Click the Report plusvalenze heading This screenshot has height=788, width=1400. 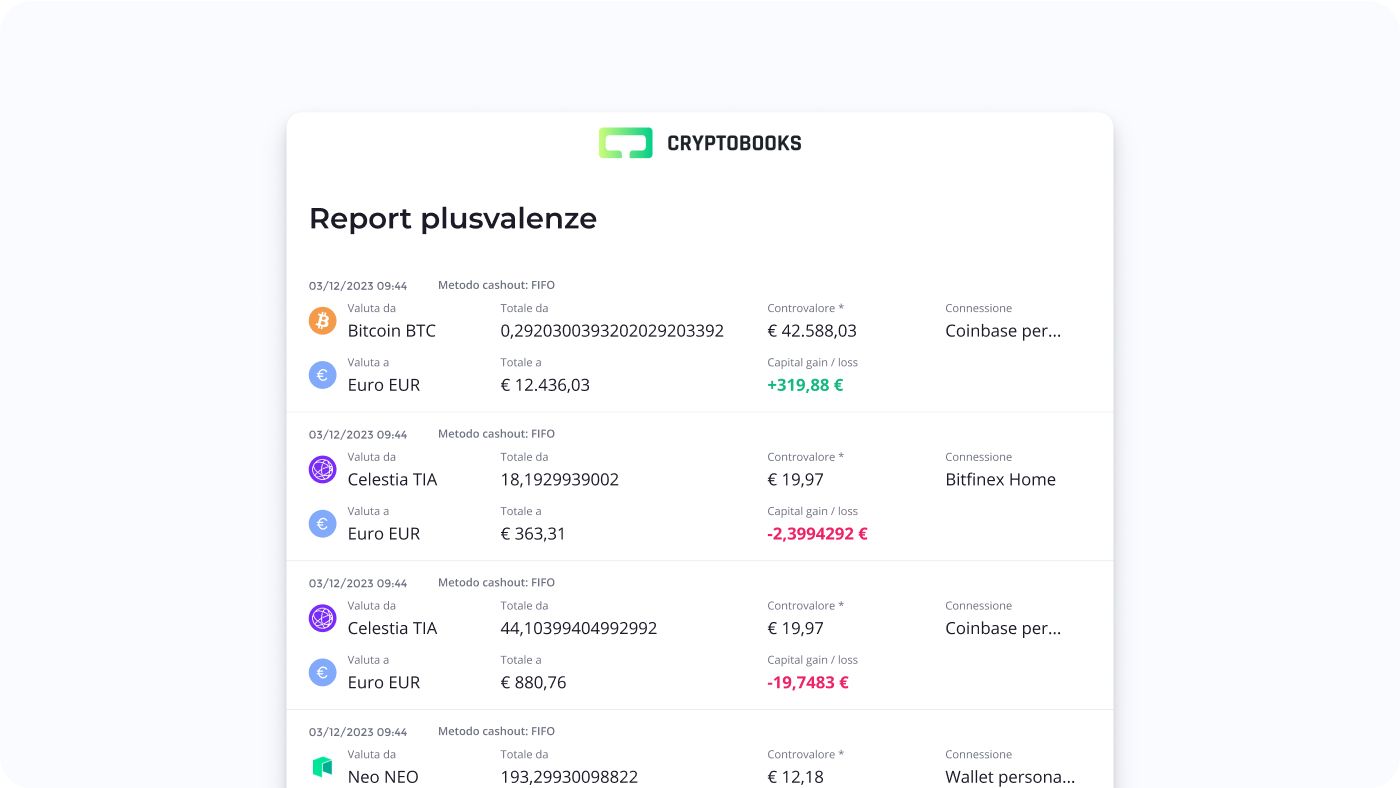(x=452, y=218)
